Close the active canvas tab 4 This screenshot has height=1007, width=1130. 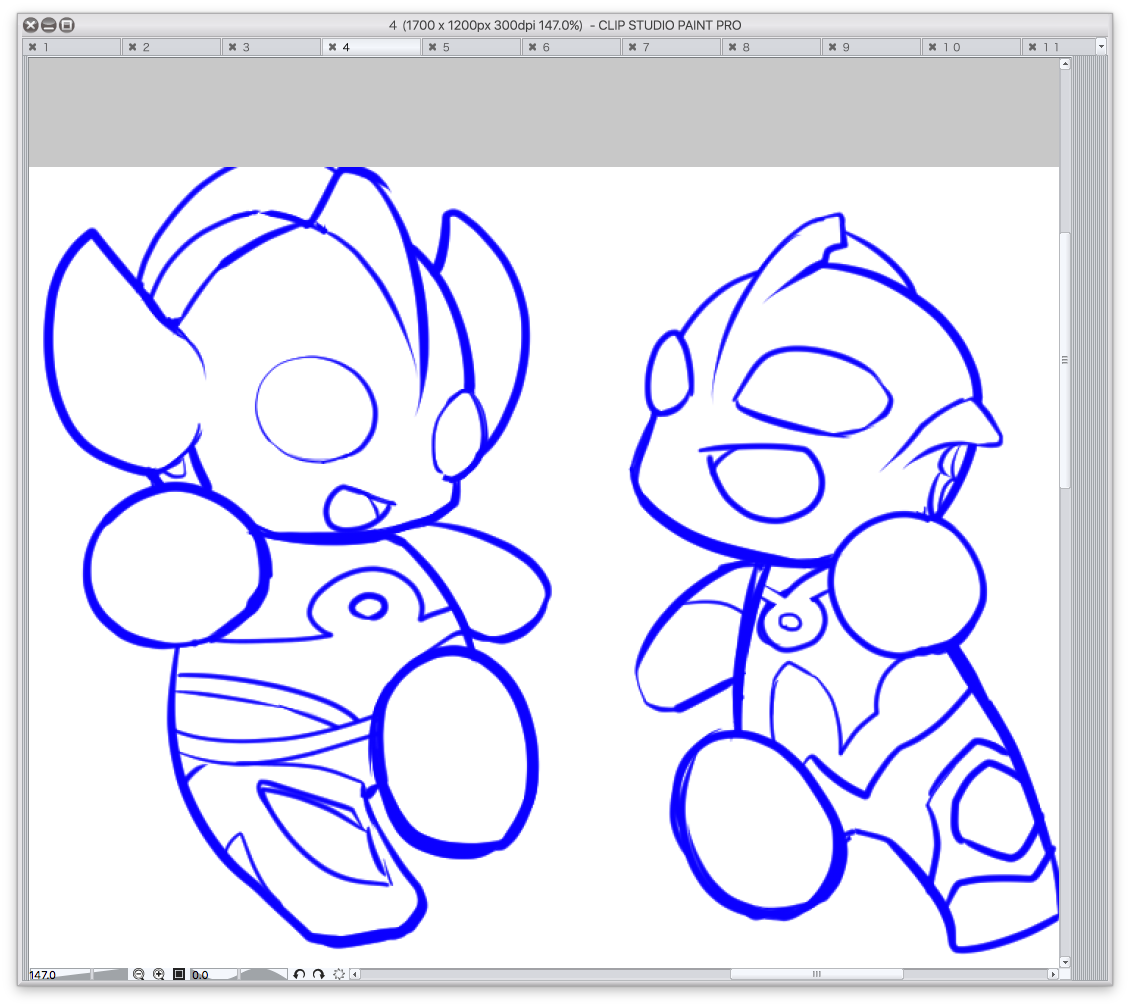coord(333,47)
